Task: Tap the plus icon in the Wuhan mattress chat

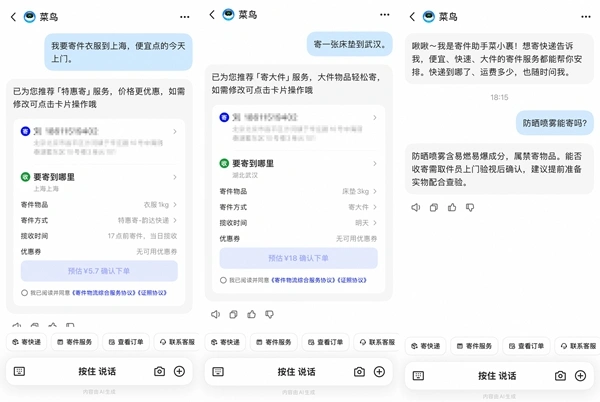Action: (379, 372)
